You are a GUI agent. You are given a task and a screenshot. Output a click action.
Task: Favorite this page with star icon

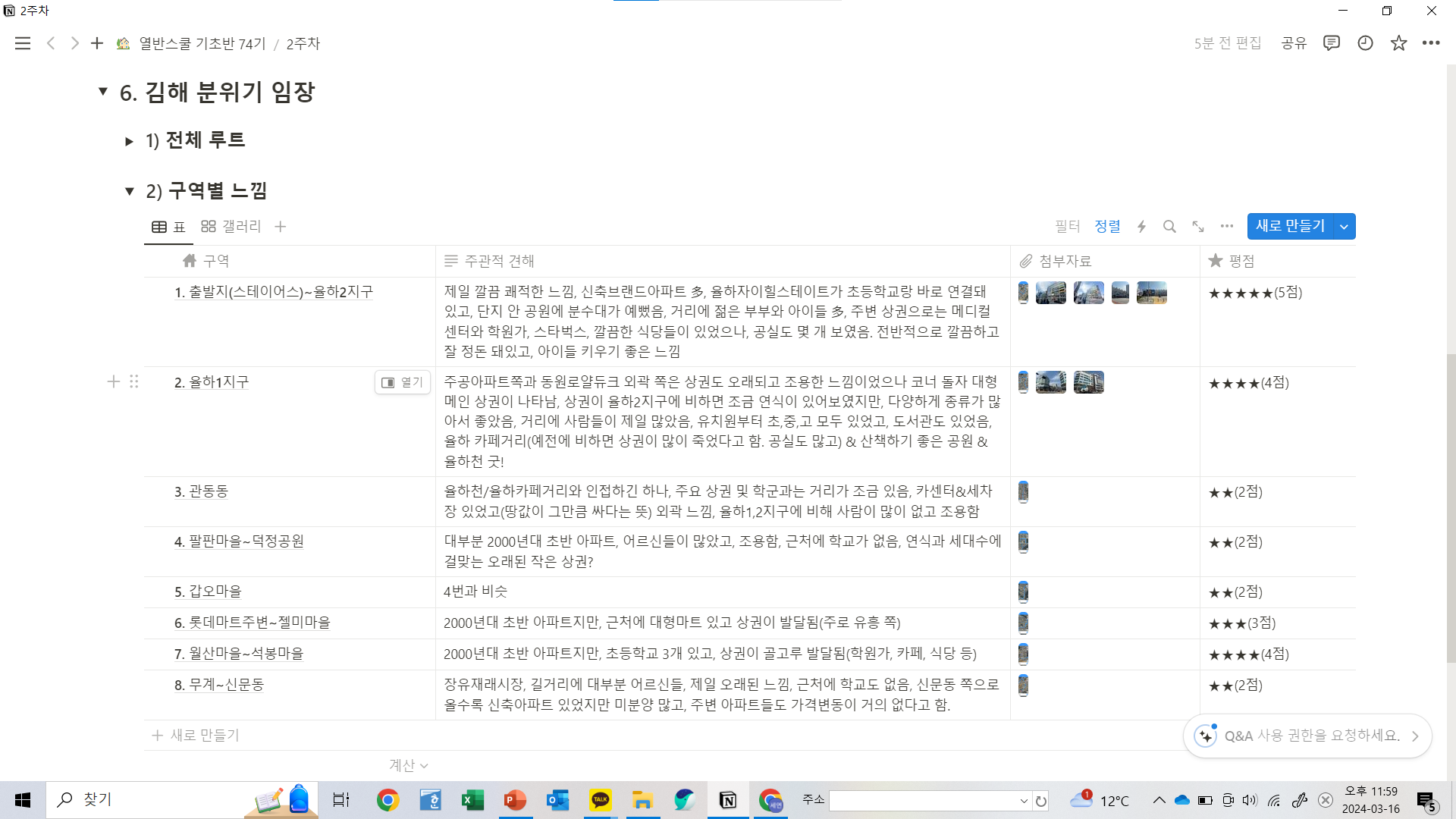1398,43
